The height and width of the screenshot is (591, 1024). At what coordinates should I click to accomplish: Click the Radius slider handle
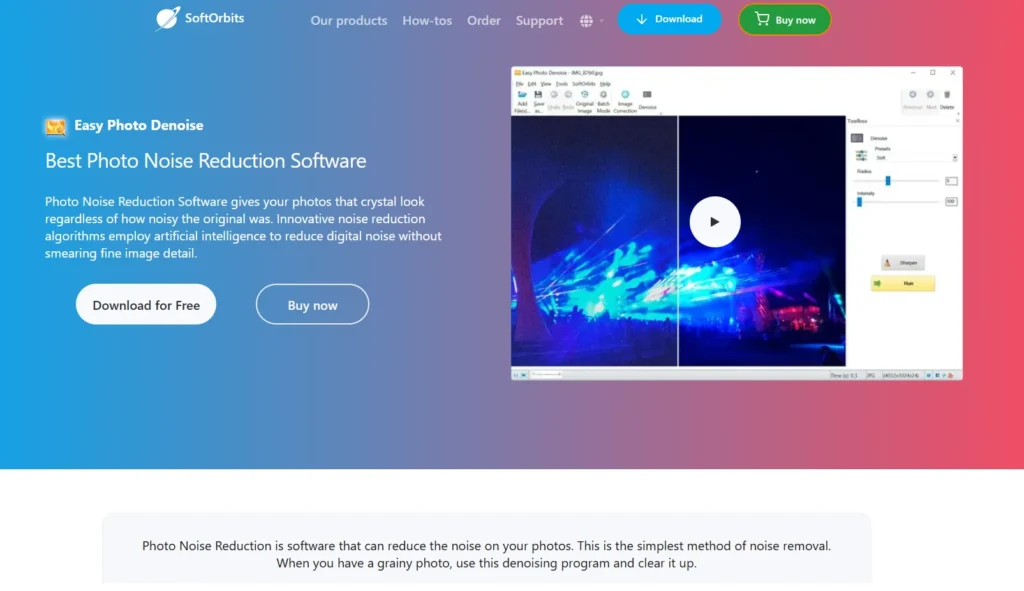(888, 180)
